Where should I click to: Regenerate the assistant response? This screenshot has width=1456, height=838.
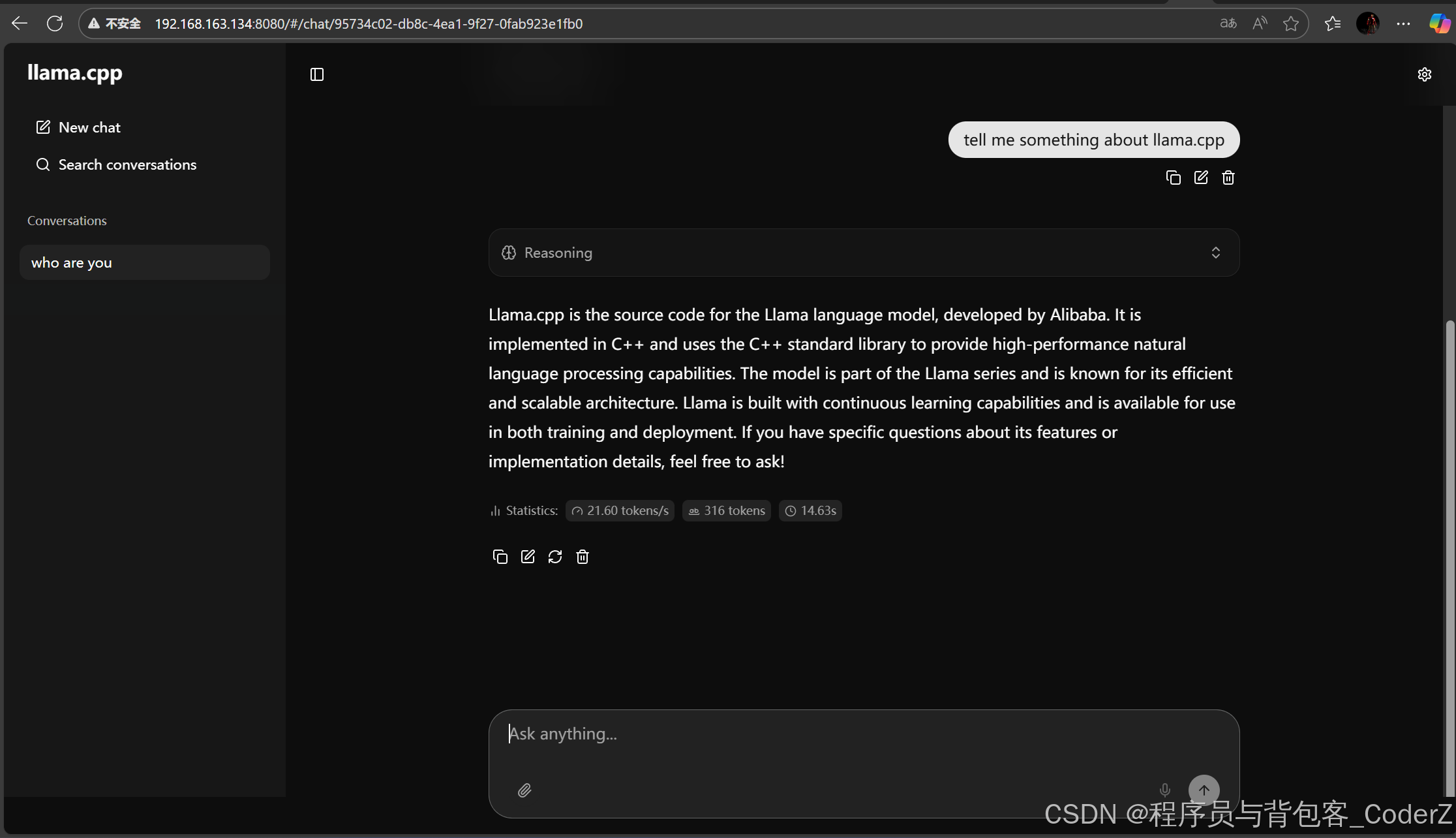click(555, 557)
